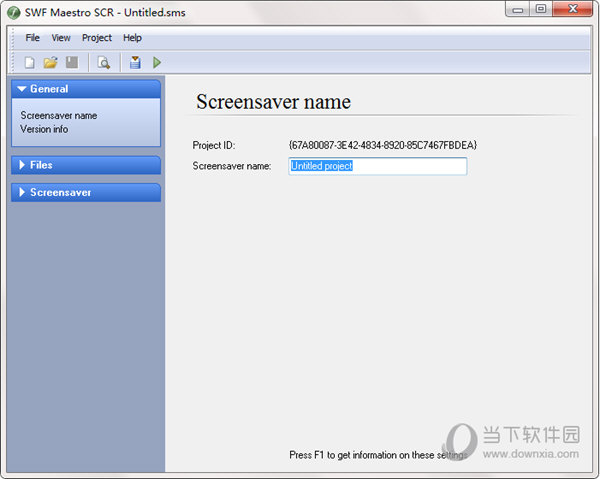Click the SWF Maestro icon in the title bar
This screenshot has width=600, height=479.
pos(14,13)
